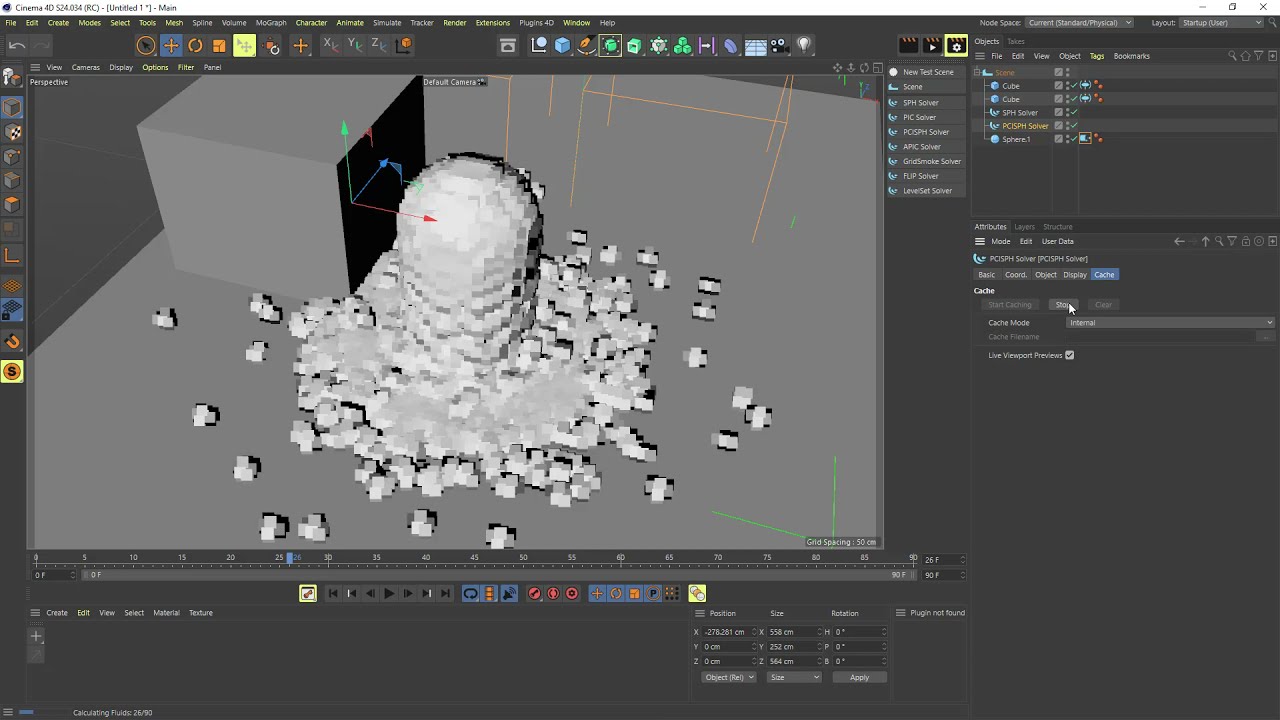Play the animation forwards
This screenshot has width=1280, height=720.
tap(389, 594)
